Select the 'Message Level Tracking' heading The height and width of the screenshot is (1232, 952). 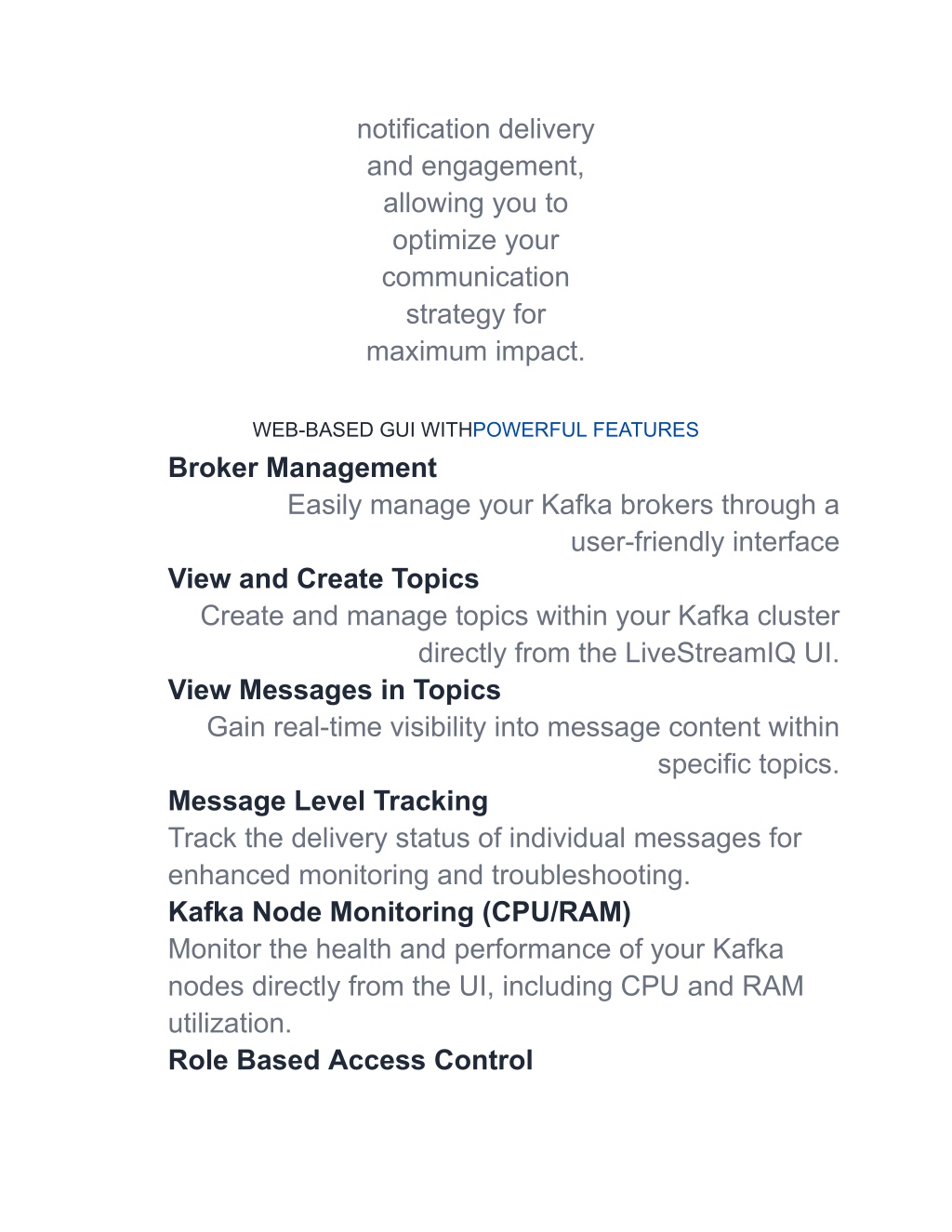pyautogui.click(x=328, y=801)
